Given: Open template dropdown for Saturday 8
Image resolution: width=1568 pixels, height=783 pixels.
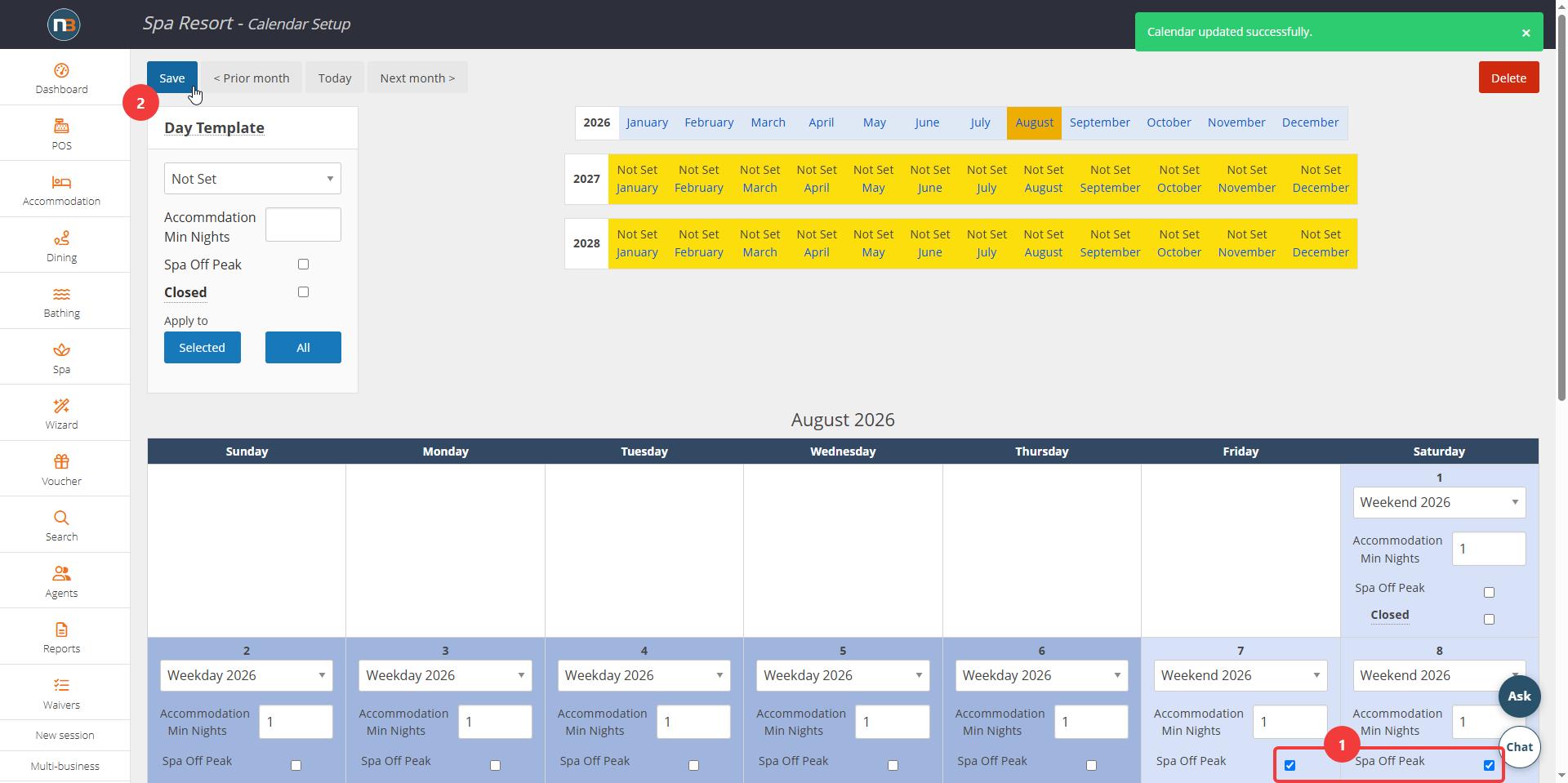Looking at the screenshot, I should click(x=1439, y=675).
